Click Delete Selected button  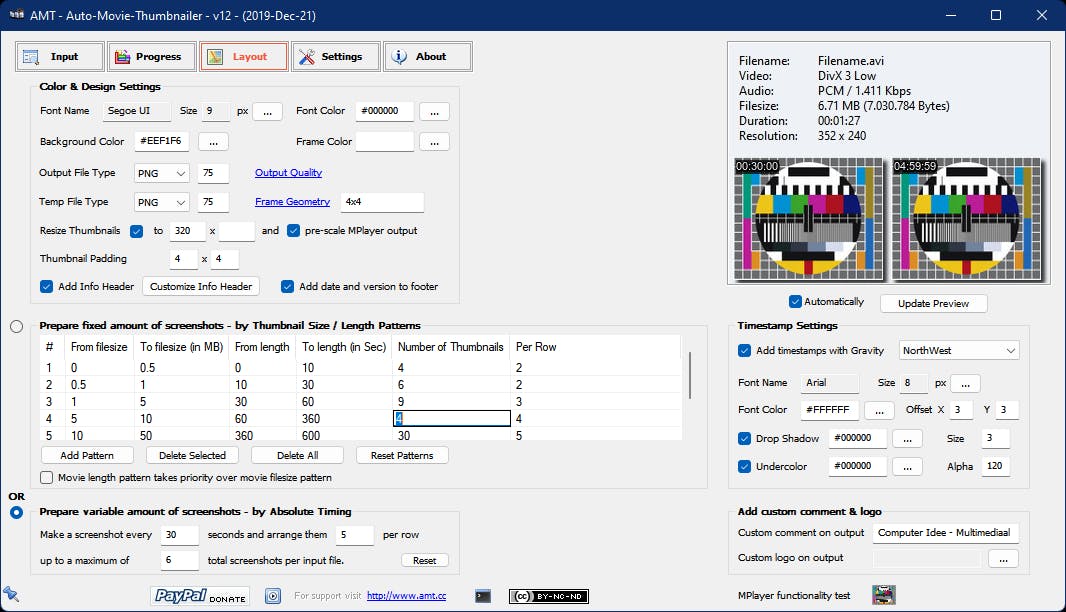point(192,455)
